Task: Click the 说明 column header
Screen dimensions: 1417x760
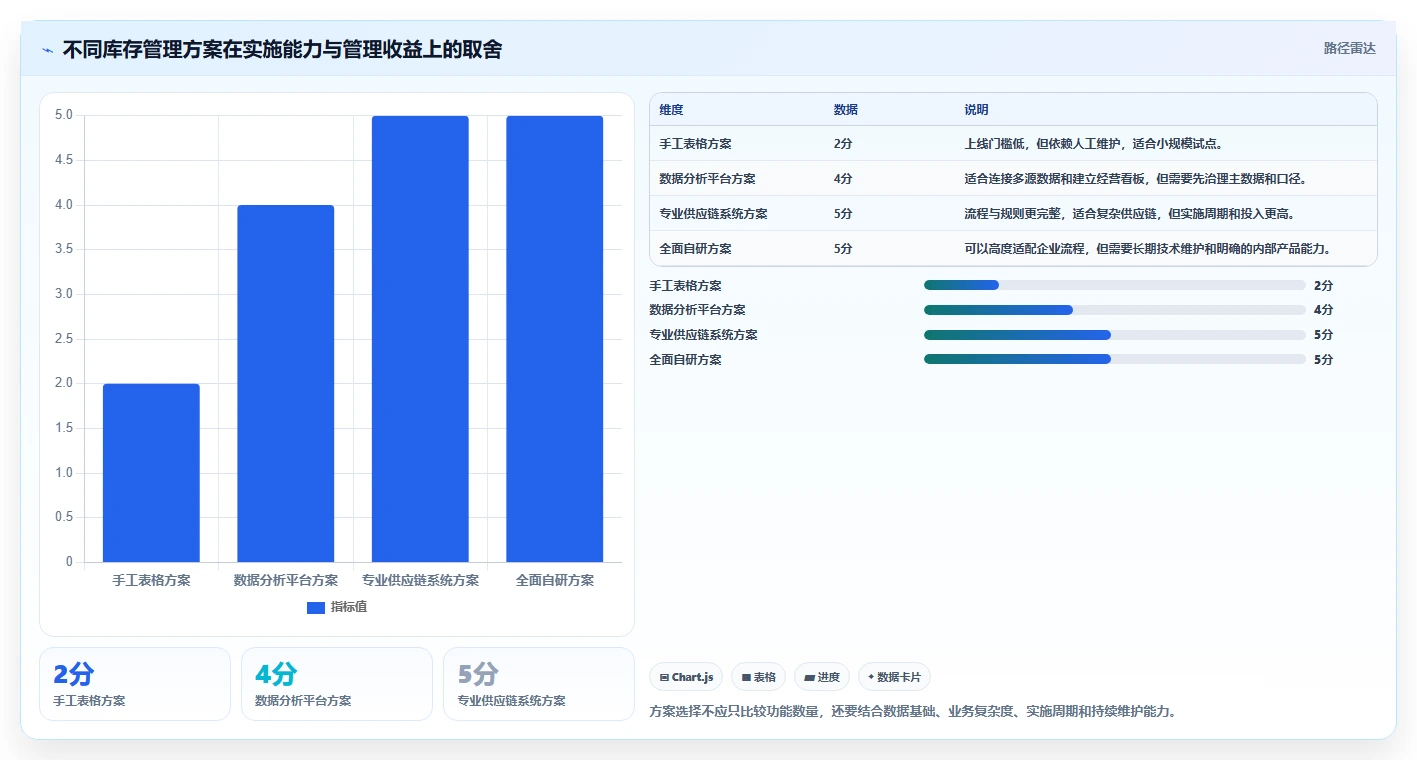Action: tap(977, 110)
